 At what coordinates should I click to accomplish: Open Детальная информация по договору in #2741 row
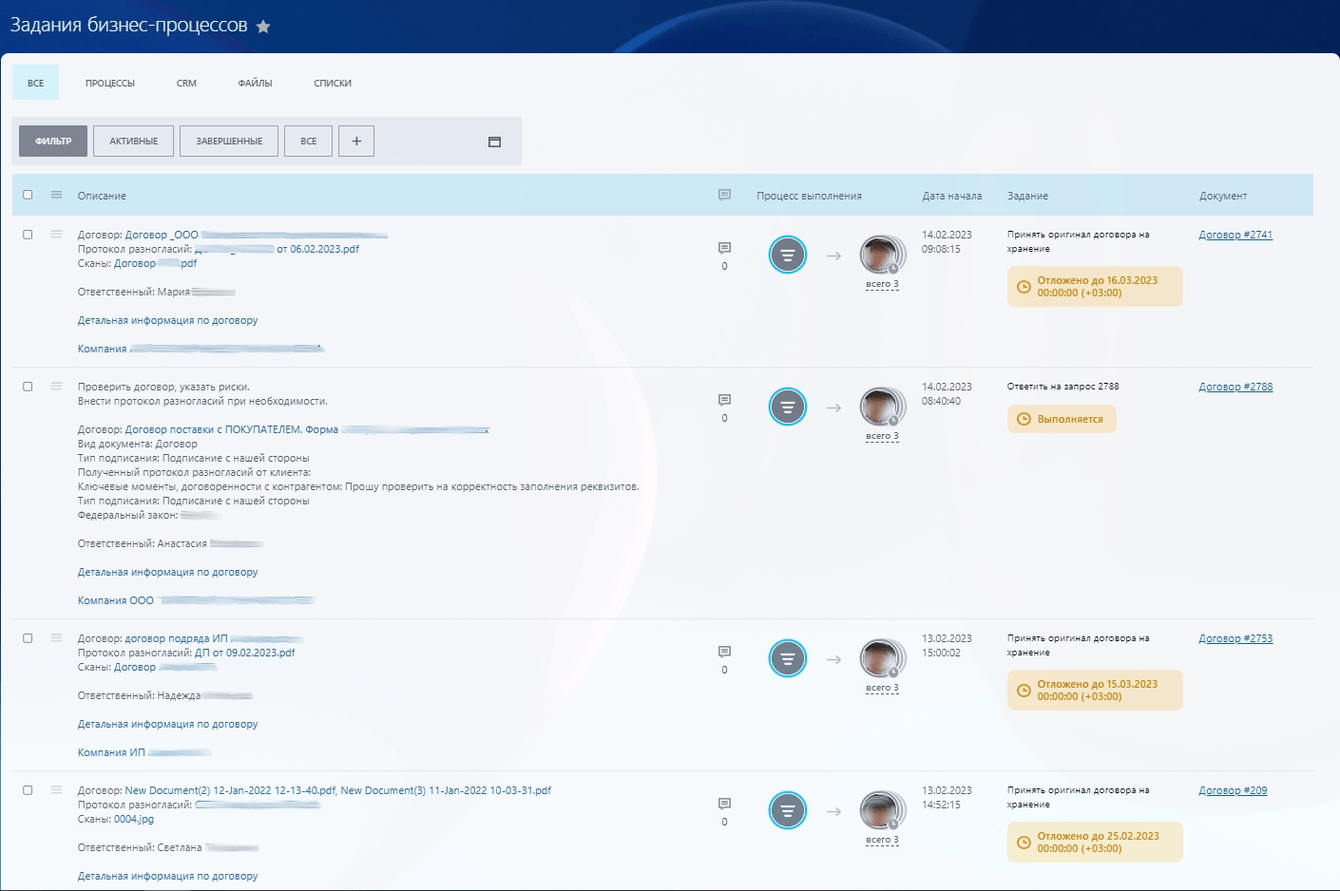pos(168,320)
